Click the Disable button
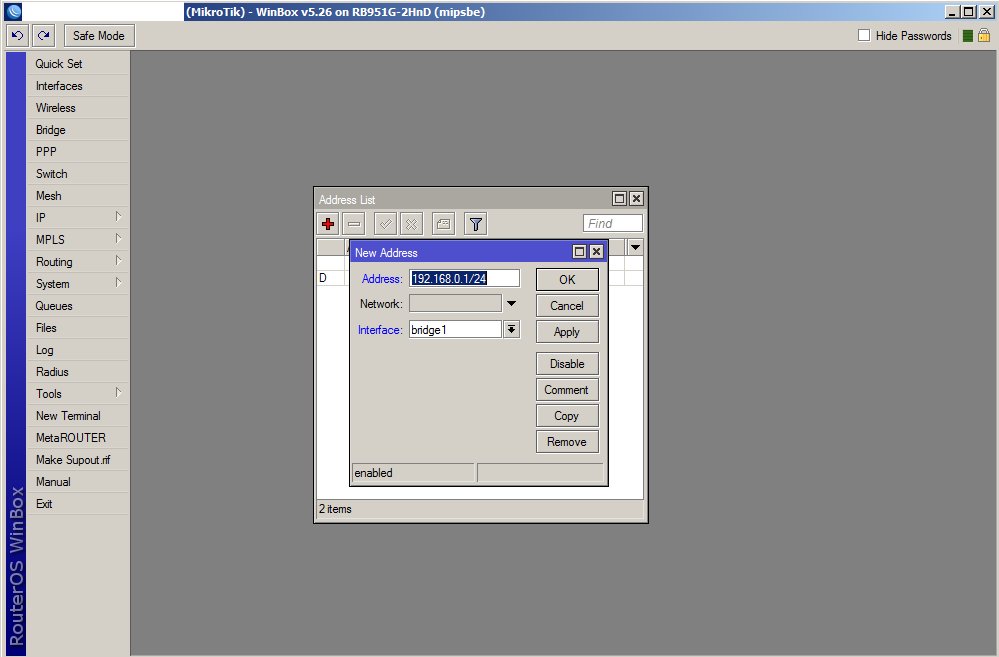999x657 pixels. pyautogui.click(x=567, y=364)
